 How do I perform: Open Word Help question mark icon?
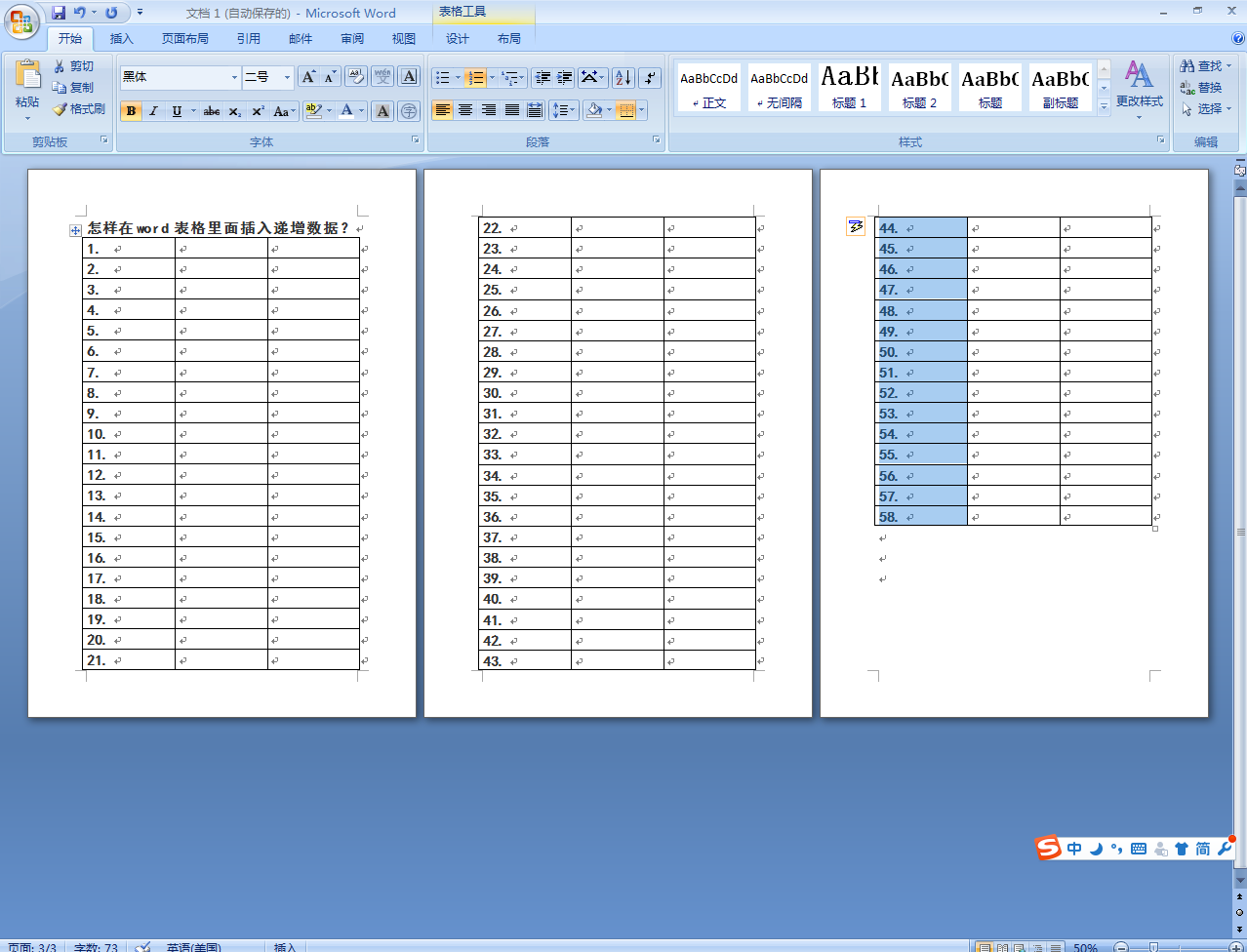click(x=1238, y=39)
